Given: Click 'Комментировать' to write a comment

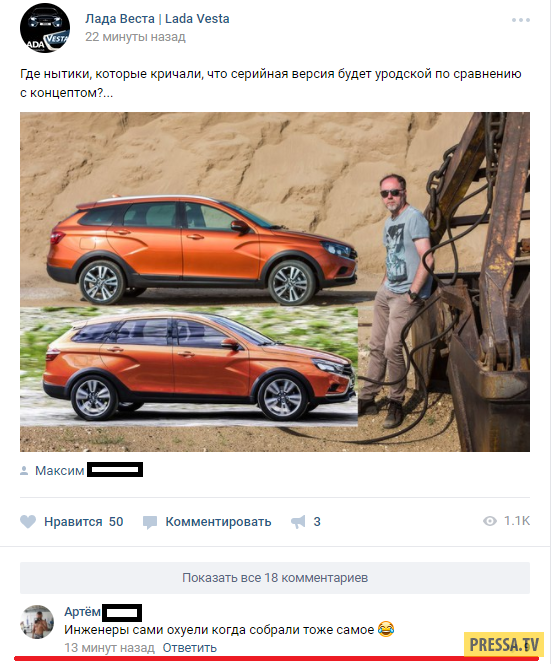Looking at the screenshot, I should pos(218,522).
